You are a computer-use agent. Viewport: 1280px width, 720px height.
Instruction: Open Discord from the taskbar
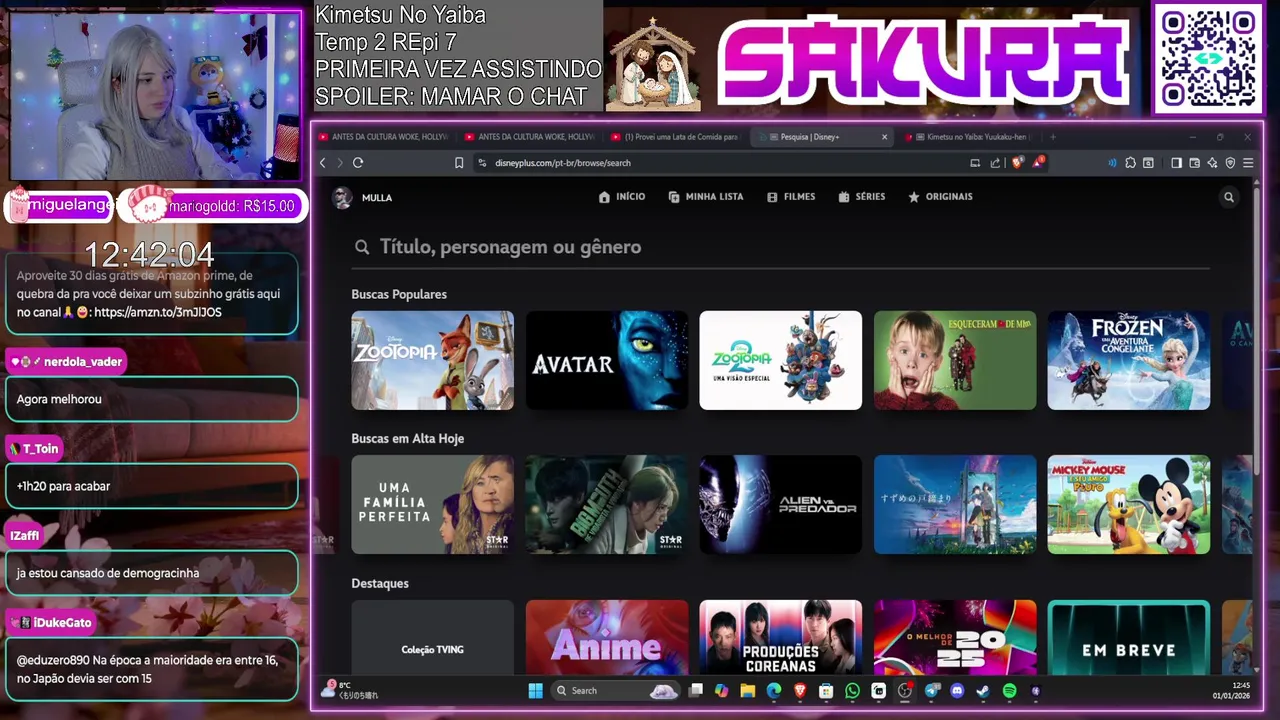957,690
